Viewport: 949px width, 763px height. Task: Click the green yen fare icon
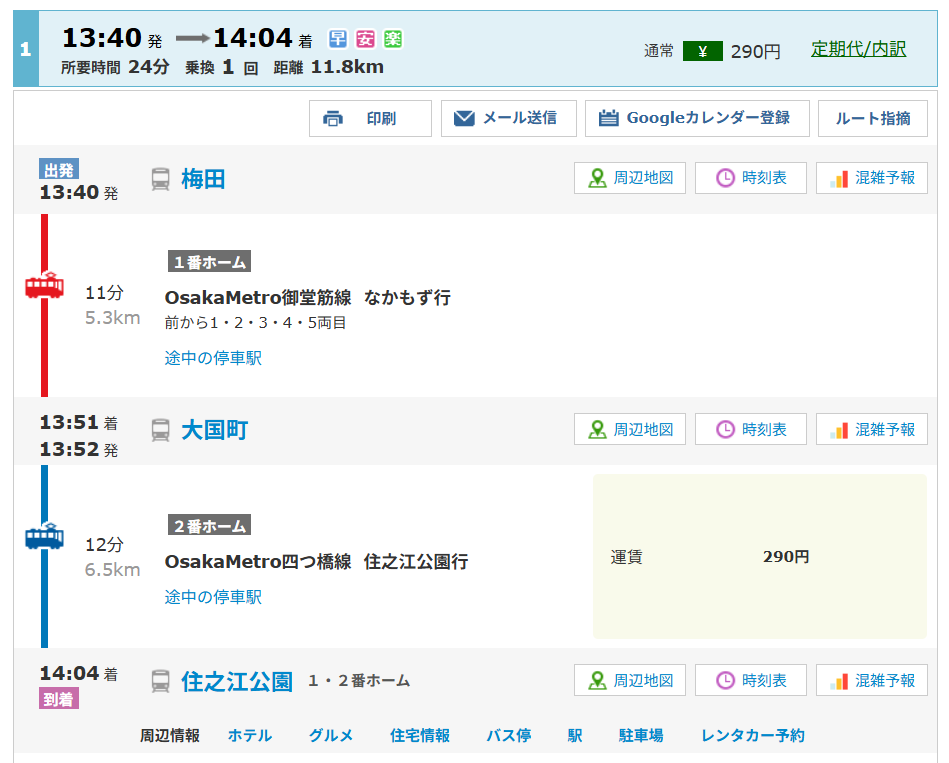pyautogui.click(x=702, y=51)
